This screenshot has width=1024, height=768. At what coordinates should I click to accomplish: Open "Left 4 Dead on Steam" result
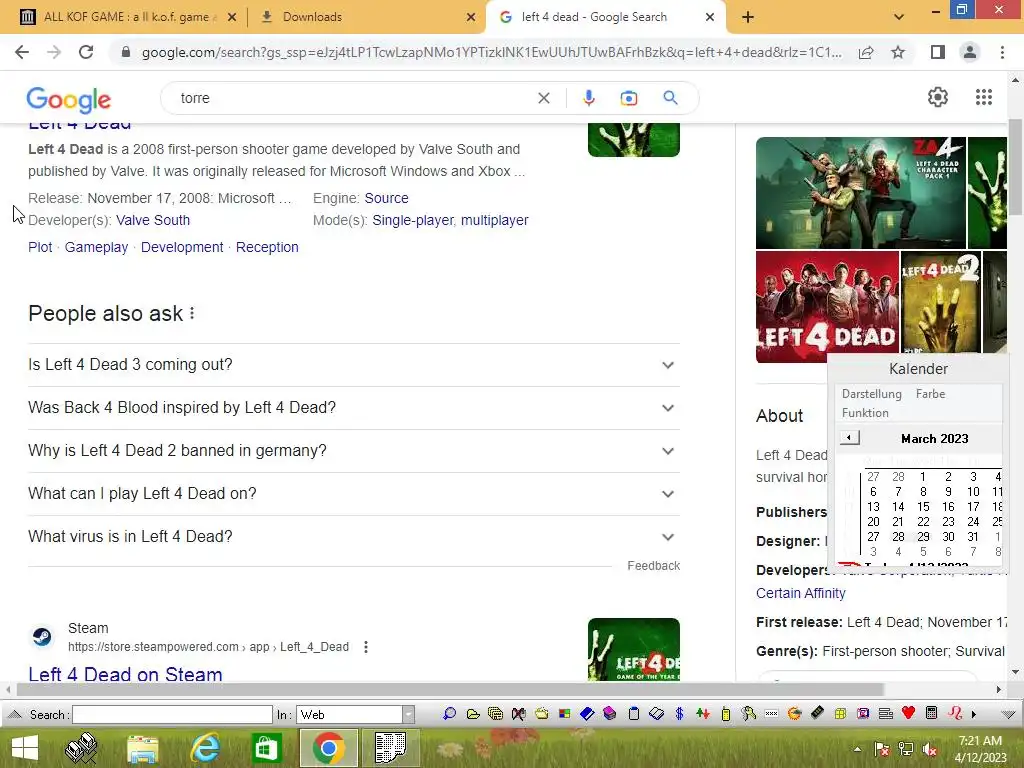coord(125,673)
